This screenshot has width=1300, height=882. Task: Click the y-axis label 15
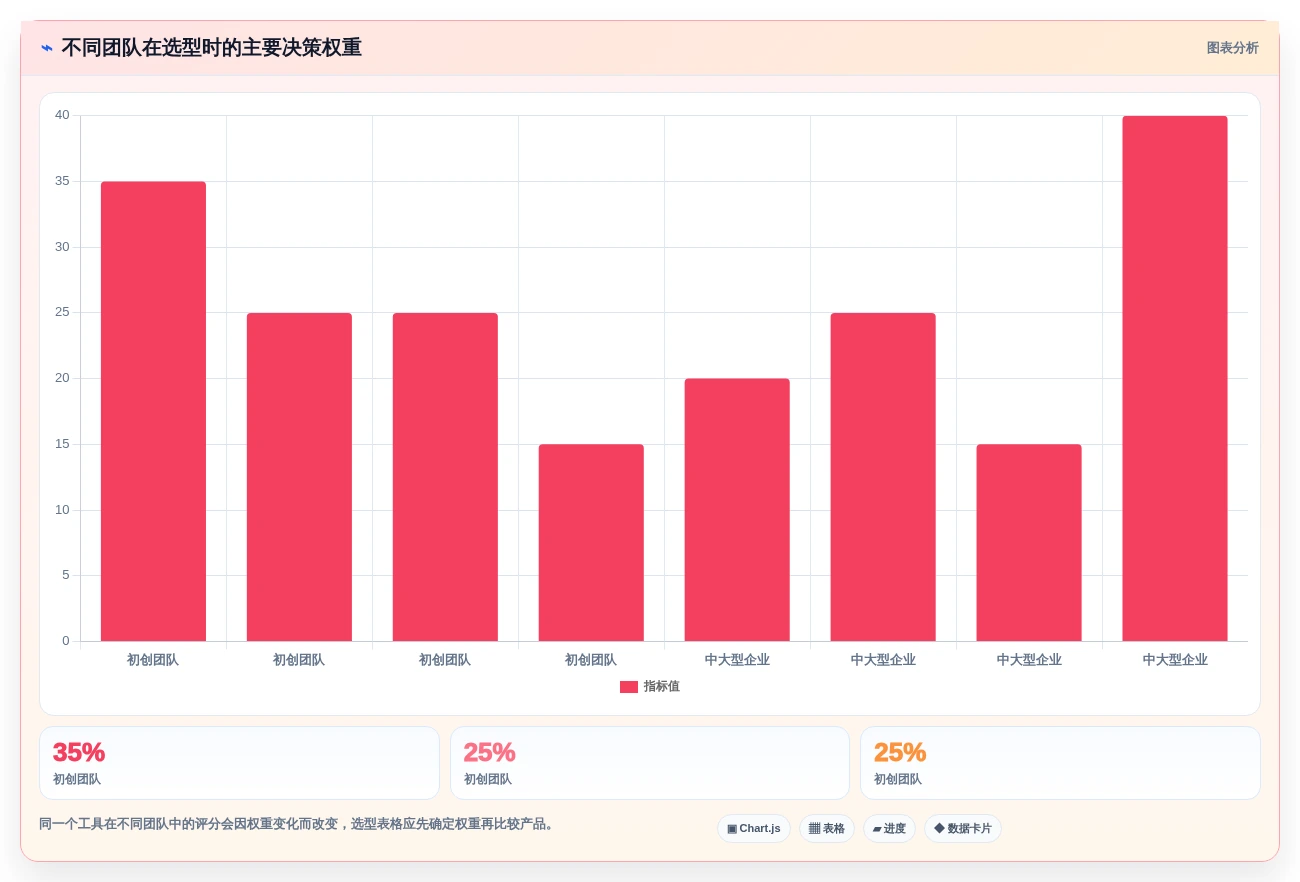coord(62,444)
